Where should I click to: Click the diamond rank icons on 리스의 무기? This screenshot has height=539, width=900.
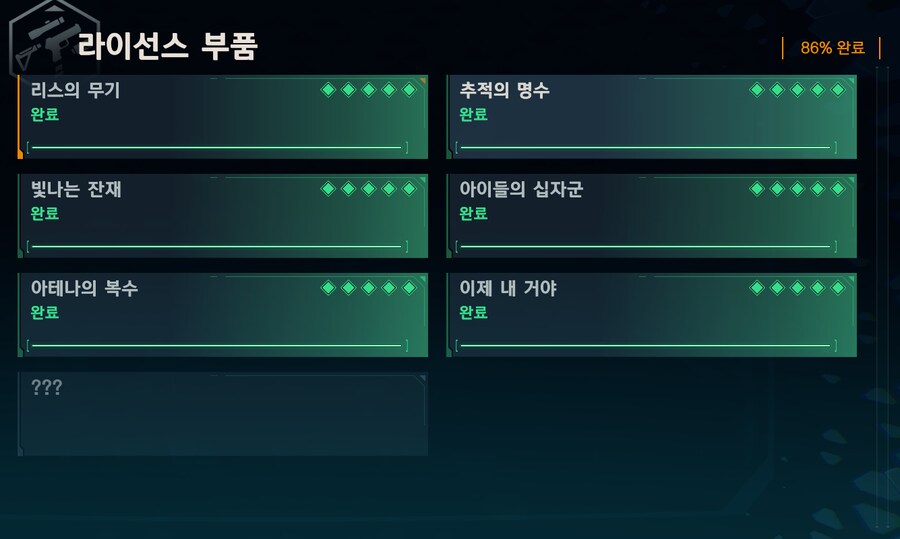[x=368, y=90]
